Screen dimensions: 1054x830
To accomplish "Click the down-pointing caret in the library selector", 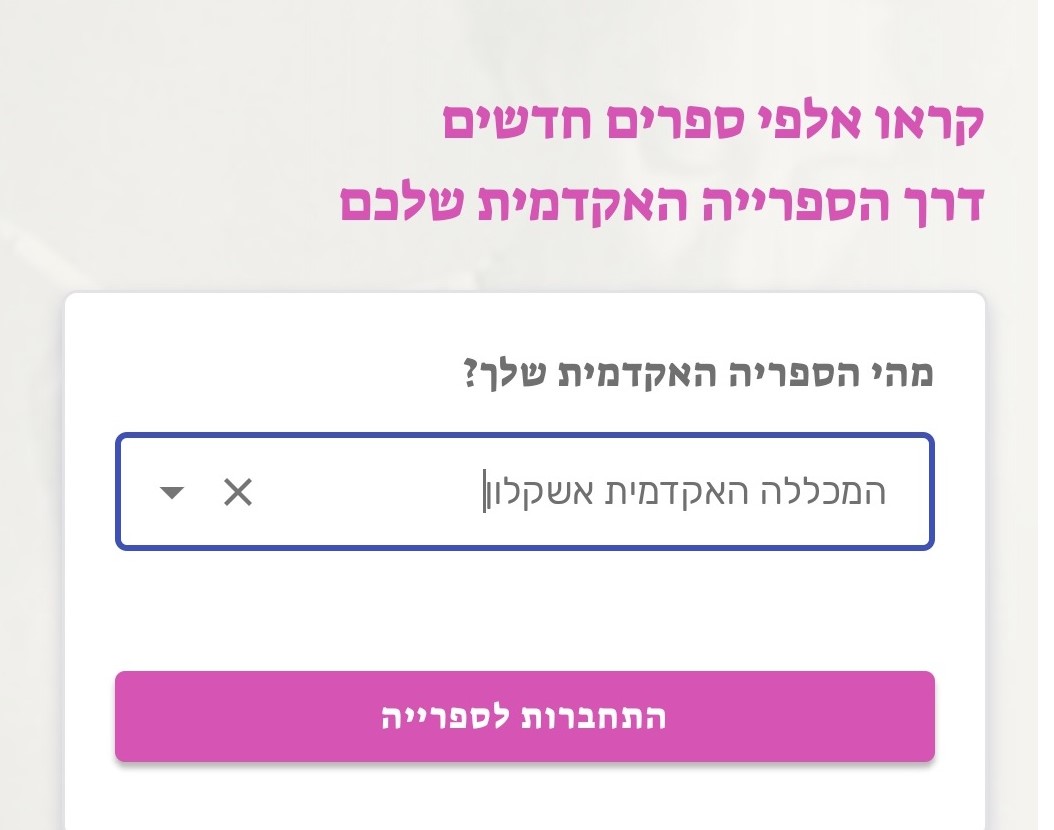I will (172, 492).
